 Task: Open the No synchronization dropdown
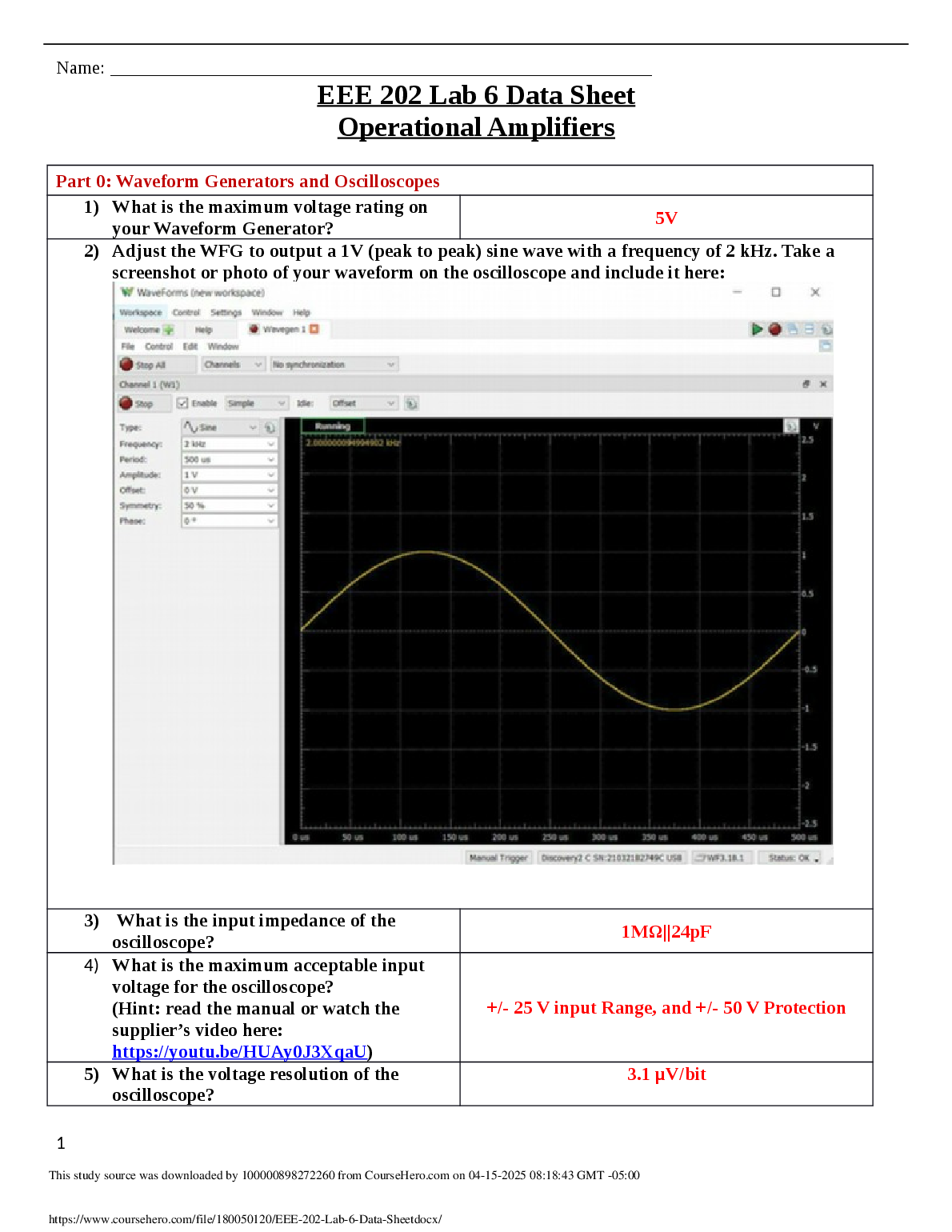[x=333, y=365]
